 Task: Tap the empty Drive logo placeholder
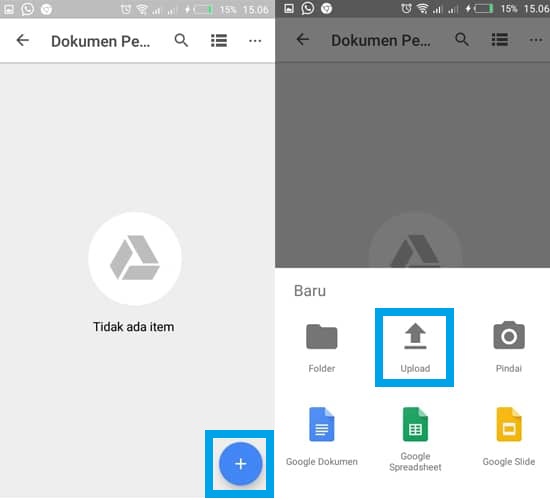[x=135, y=258]
